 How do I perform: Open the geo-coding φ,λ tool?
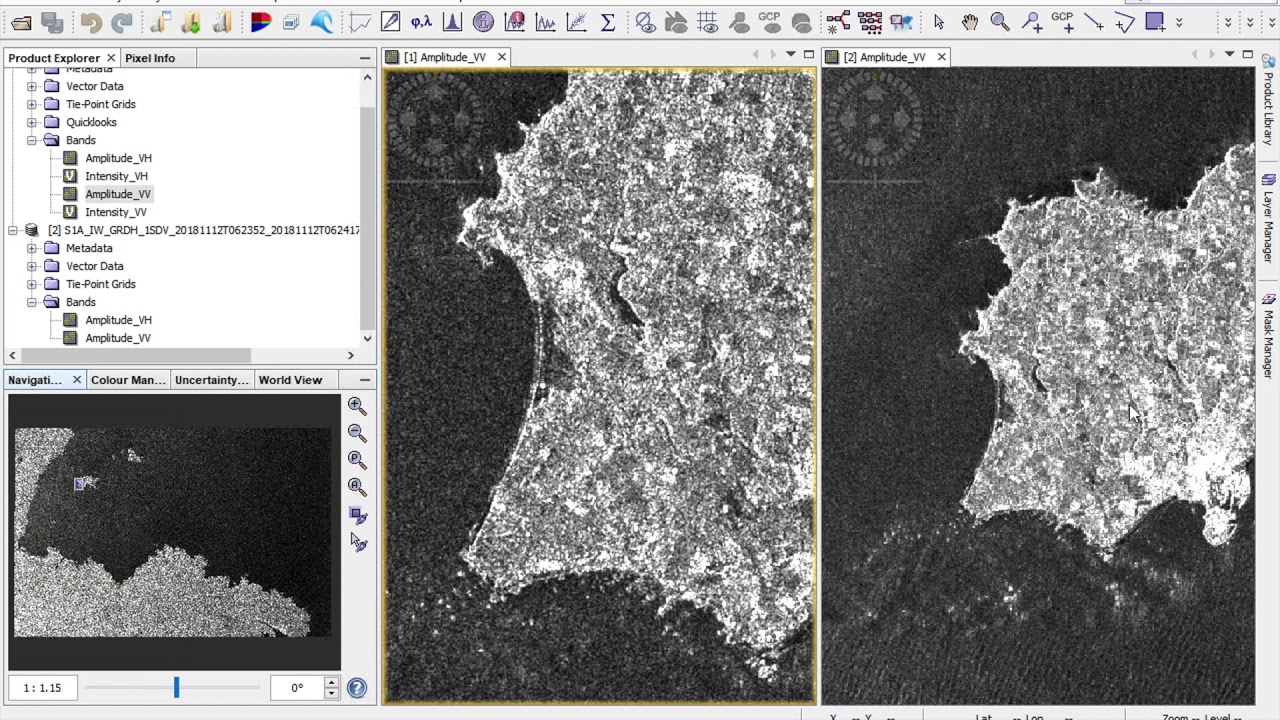(x=421, y=21)
